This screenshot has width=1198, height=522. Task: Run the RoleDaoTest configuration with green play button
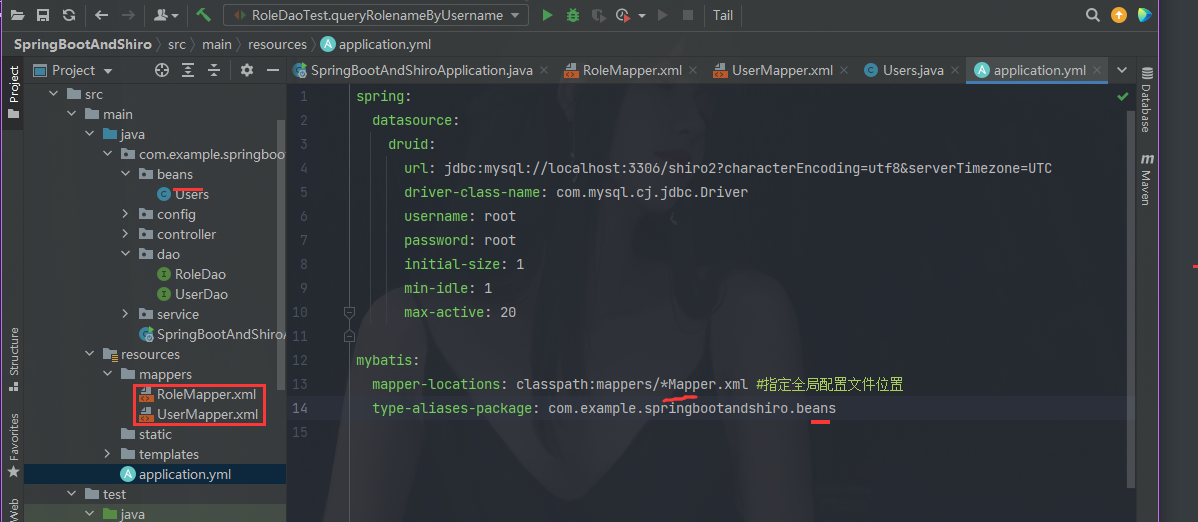coord(547,15)
